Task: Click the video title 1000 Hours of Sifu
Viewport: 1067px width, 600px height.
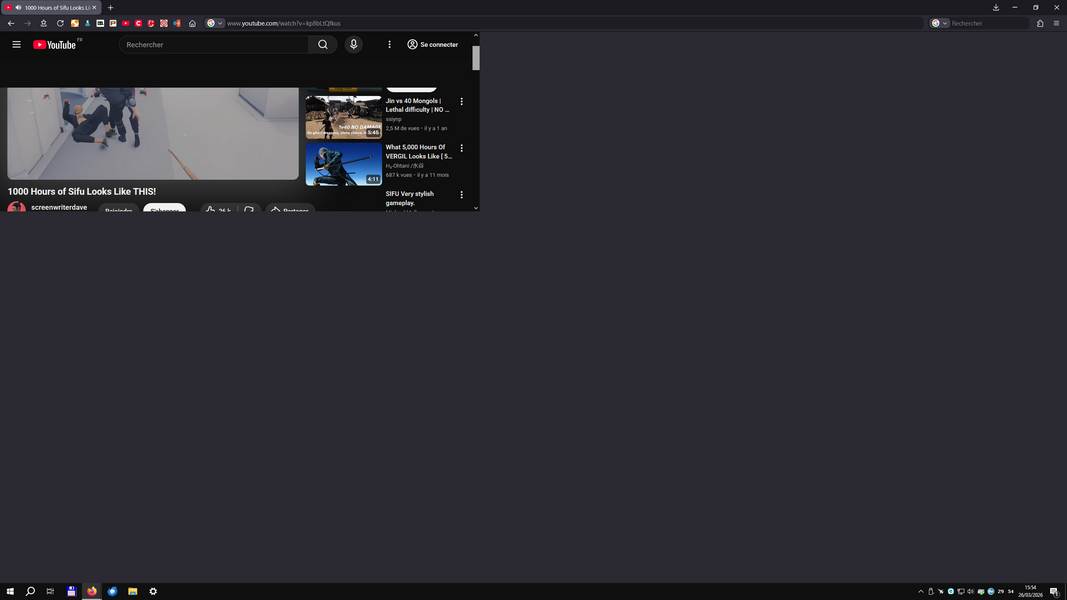Action: pyautogui.click(x=82, y=191)
